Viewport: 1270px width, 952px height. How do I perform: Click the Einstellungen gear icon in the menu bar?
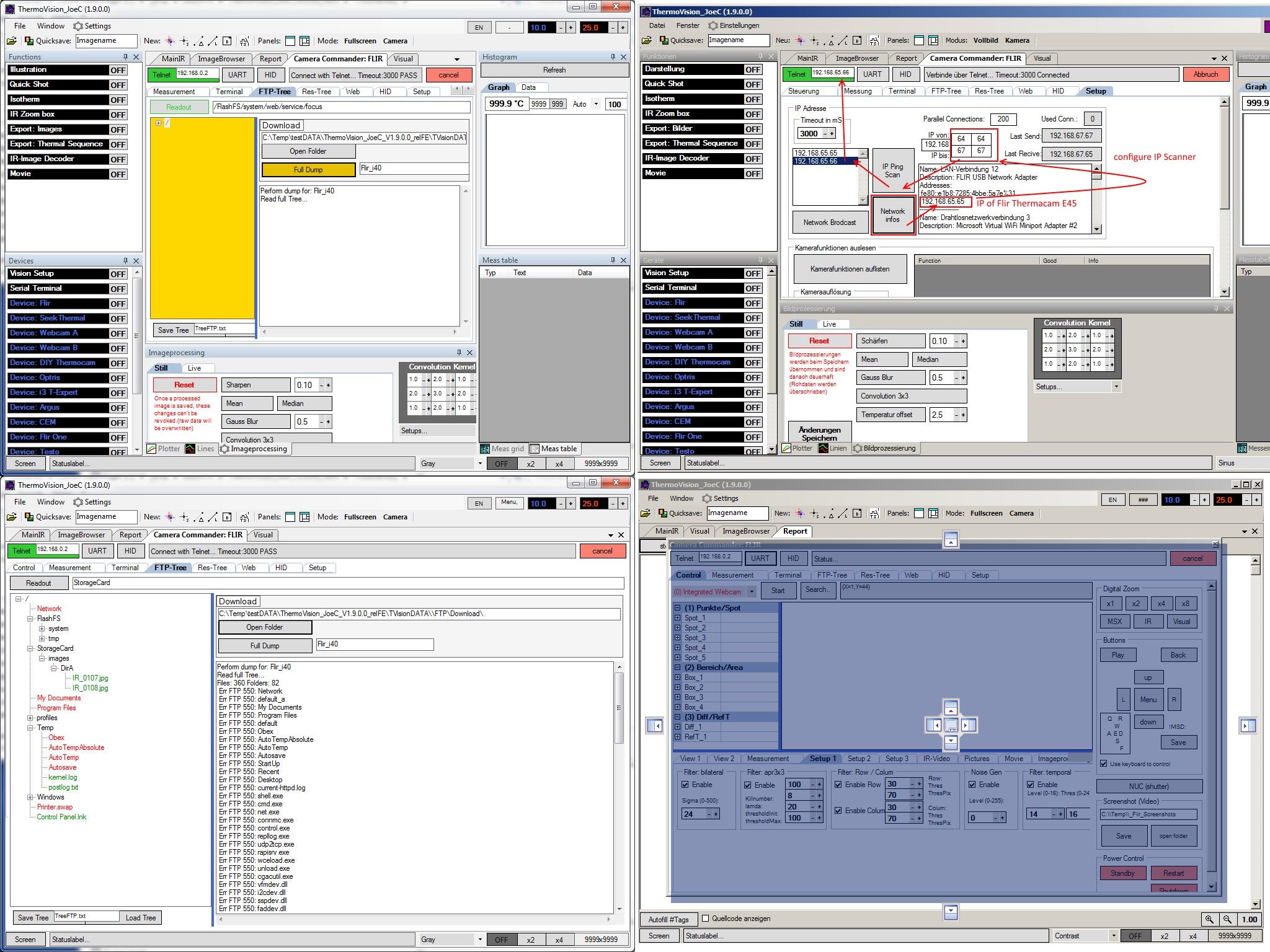pos(713,25)
